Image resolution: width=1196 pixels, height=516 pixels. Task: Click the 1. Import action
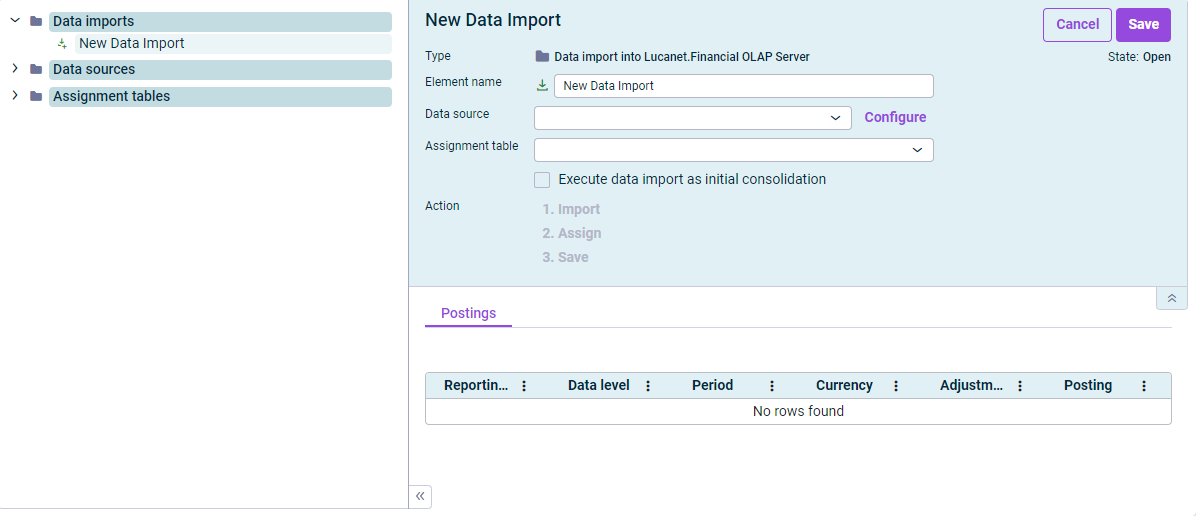point(571,209)
